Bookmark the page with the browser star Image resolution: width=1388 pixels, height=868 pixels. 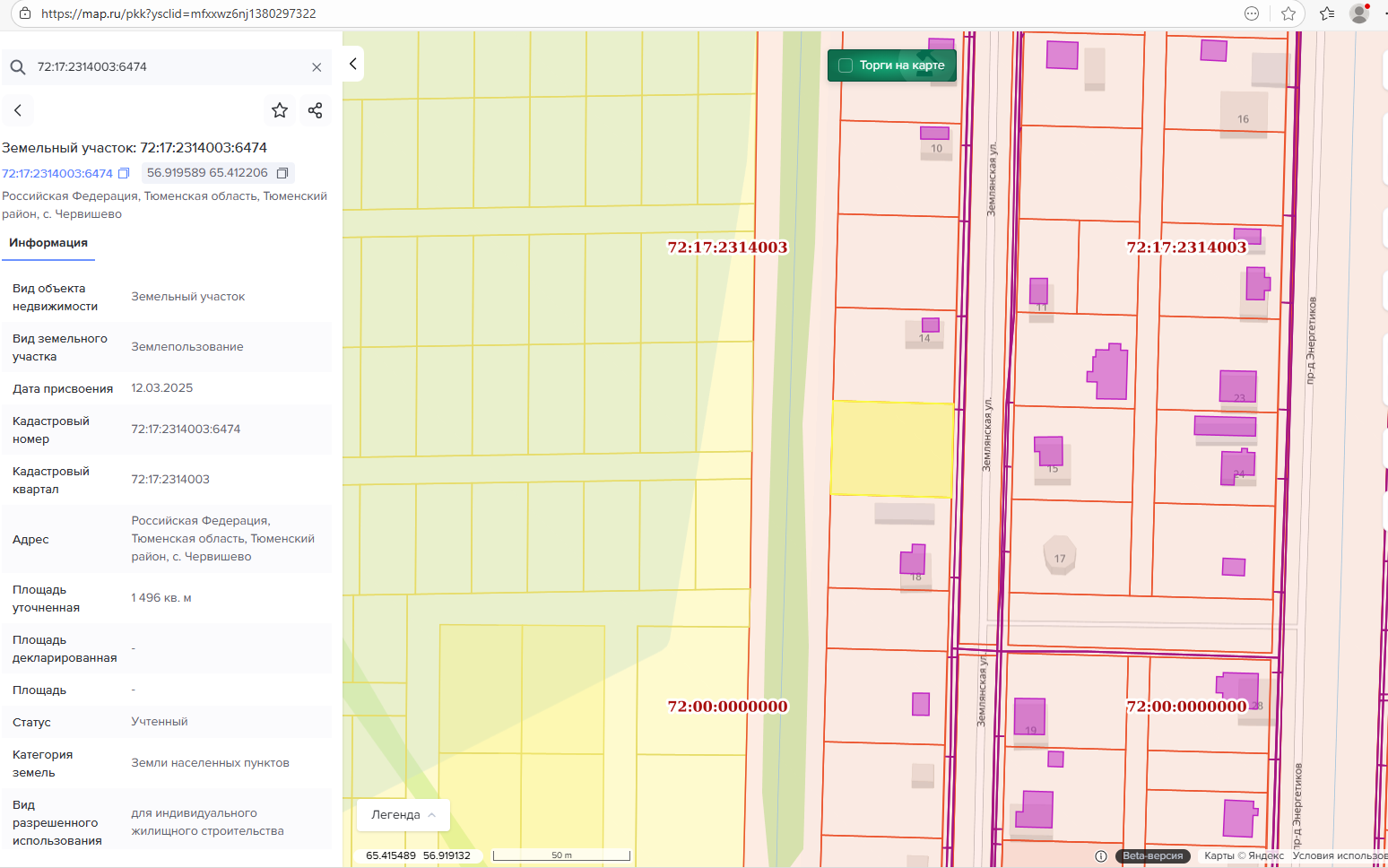click(1288, 13)
